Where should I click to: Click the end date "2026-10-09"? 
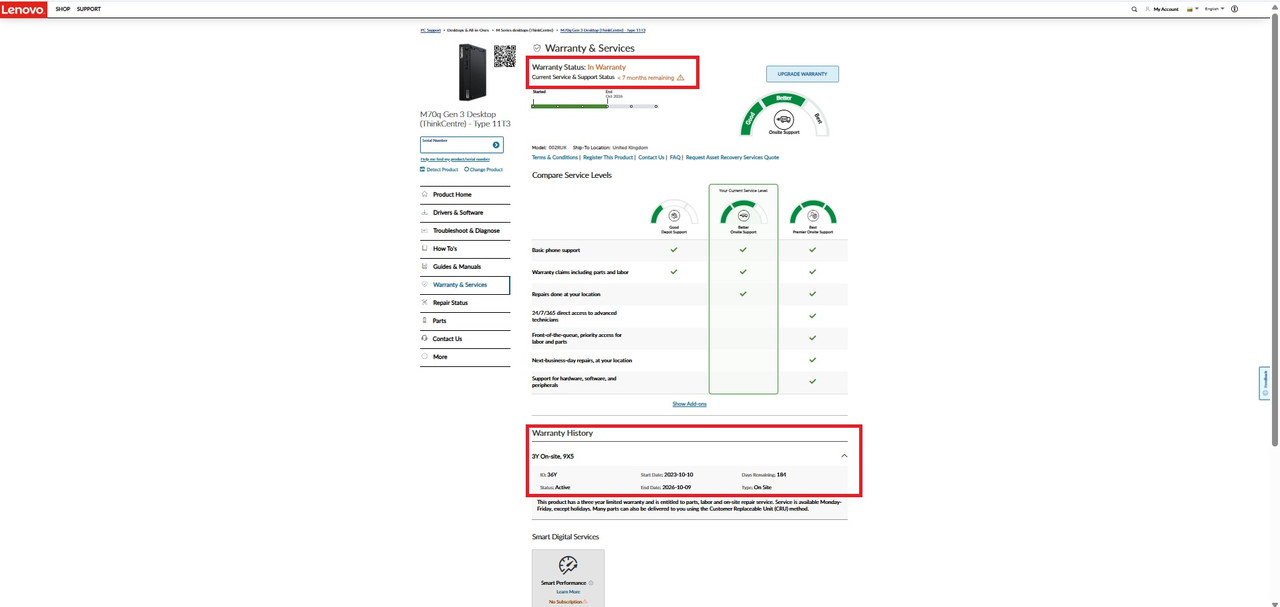[677, 487]
